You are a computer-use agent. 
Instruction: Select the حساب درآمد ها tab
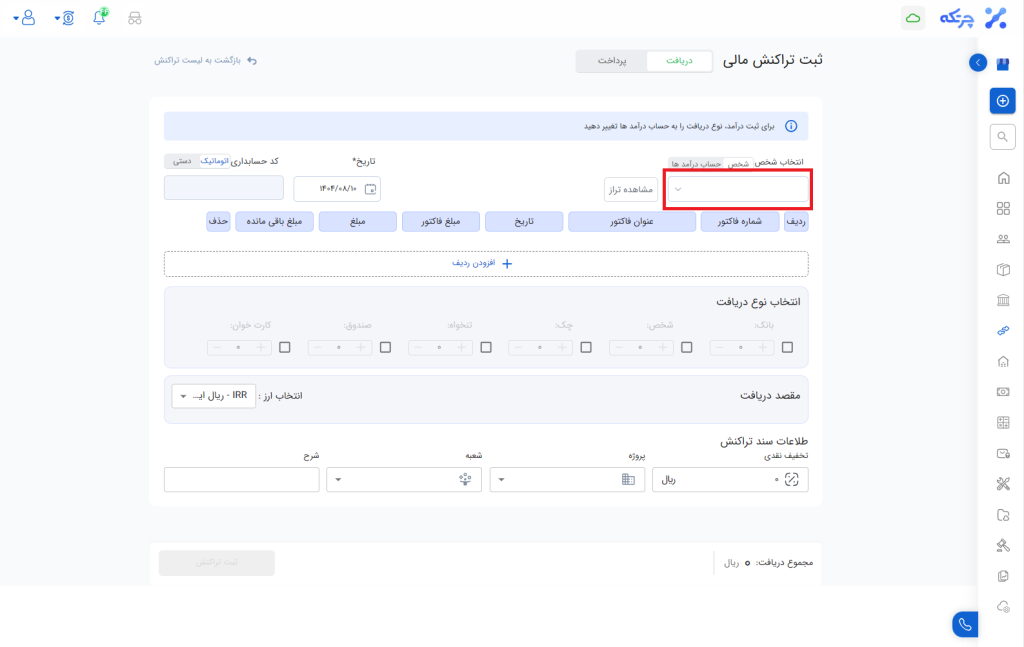pyautogui.click(x=696, y=162)
